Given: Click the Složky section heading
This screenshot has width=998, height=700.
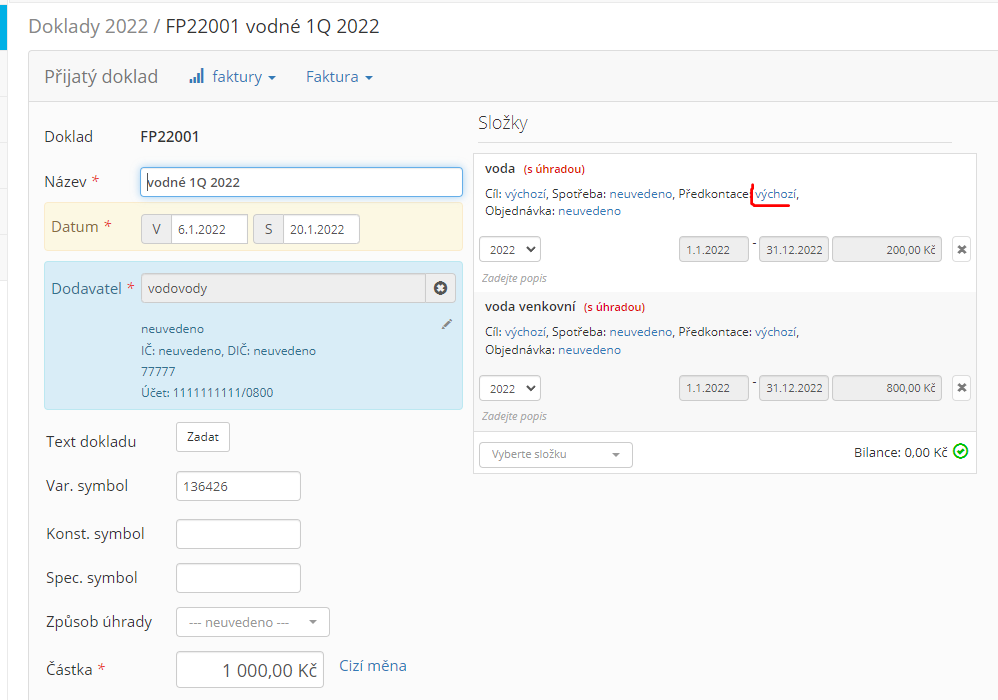Looking at the screenshot, I should click(503, 123).
